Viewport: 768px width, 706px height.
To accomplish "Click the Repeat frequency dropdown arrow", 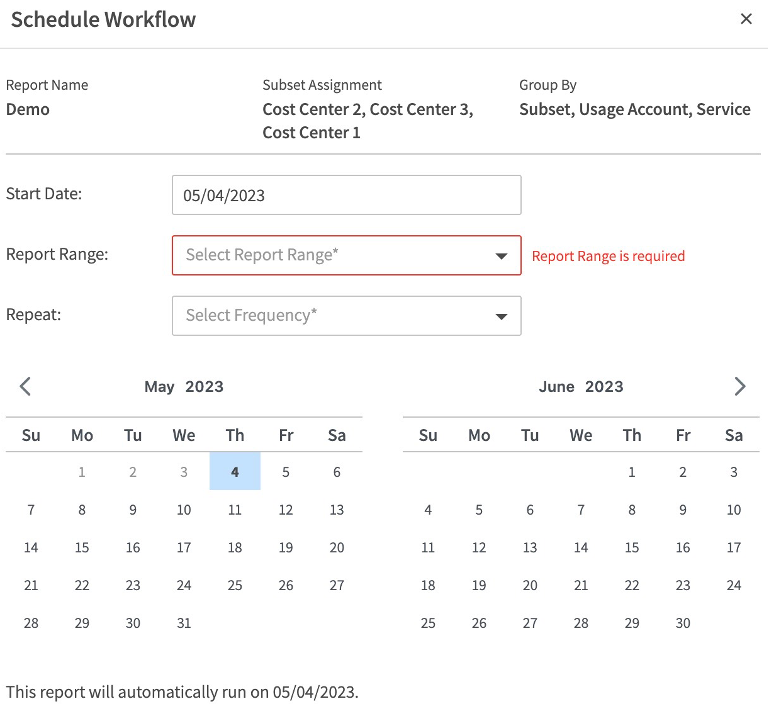I will [x=502, y=316].
